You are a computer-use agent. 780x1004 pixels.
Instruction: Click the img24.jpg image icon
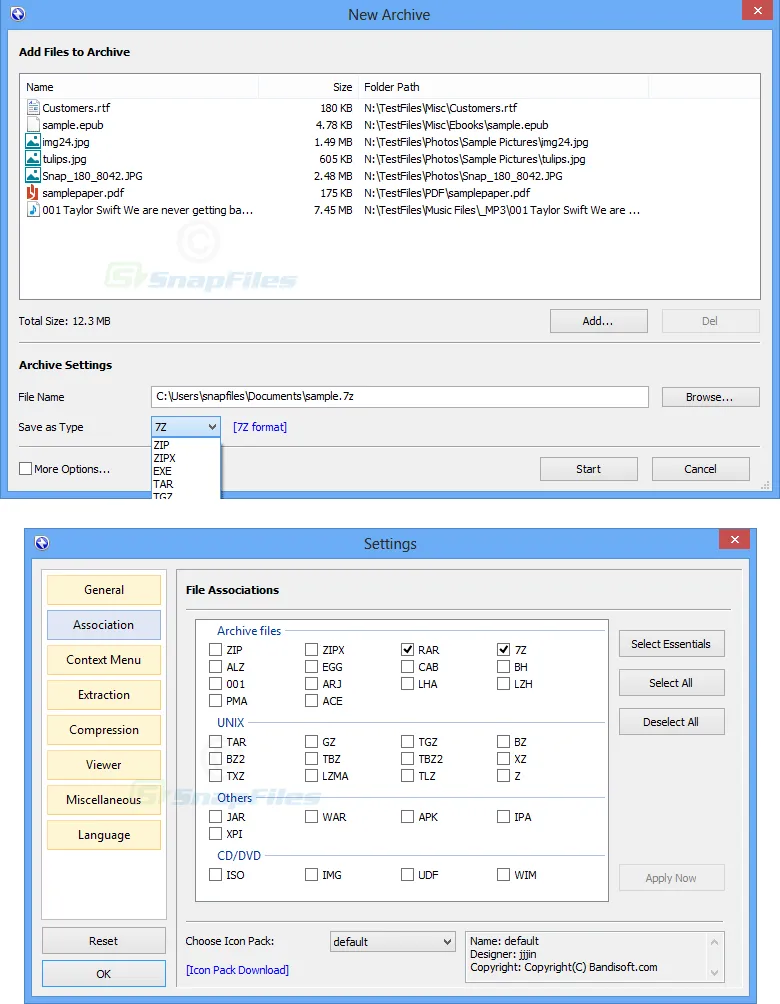click(33, 142)
